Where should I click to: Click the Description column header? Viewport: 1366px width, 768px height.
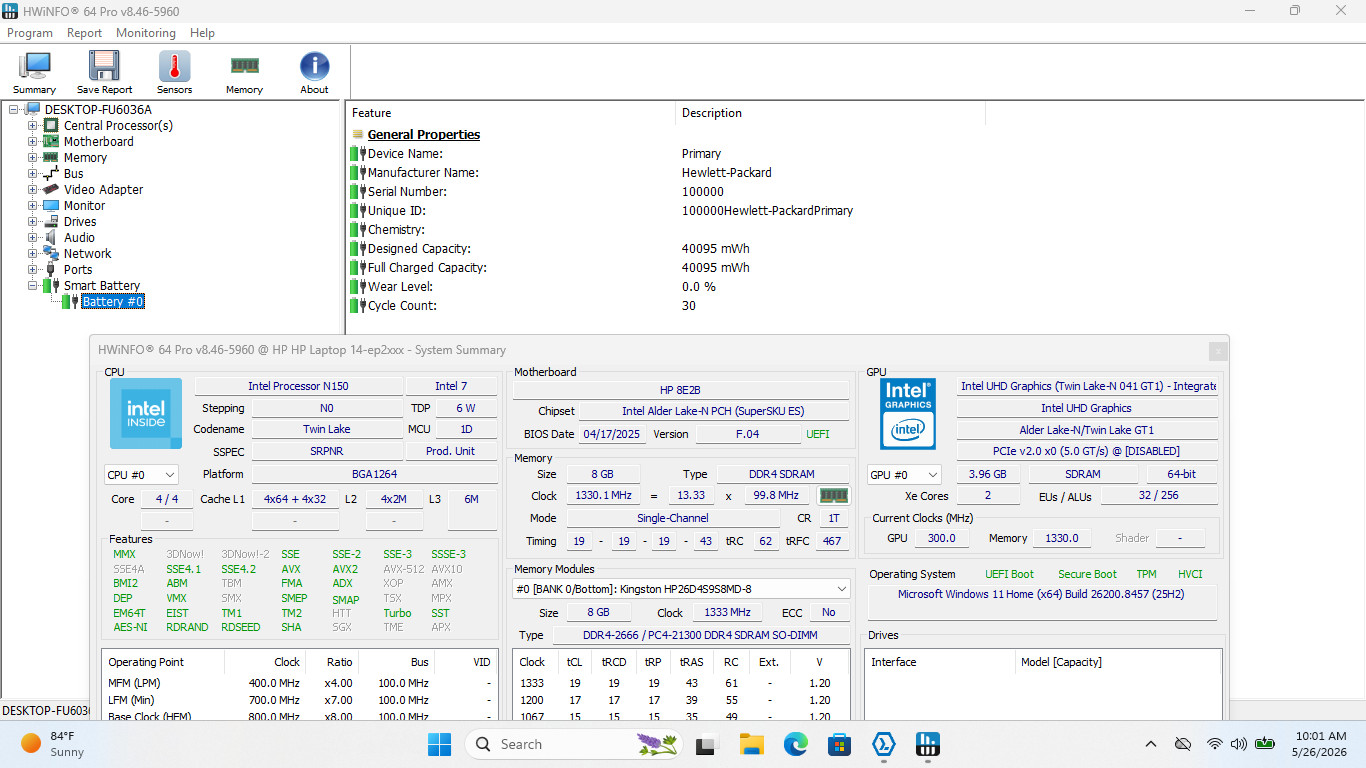pyautogui.click(x=830, y=113)
